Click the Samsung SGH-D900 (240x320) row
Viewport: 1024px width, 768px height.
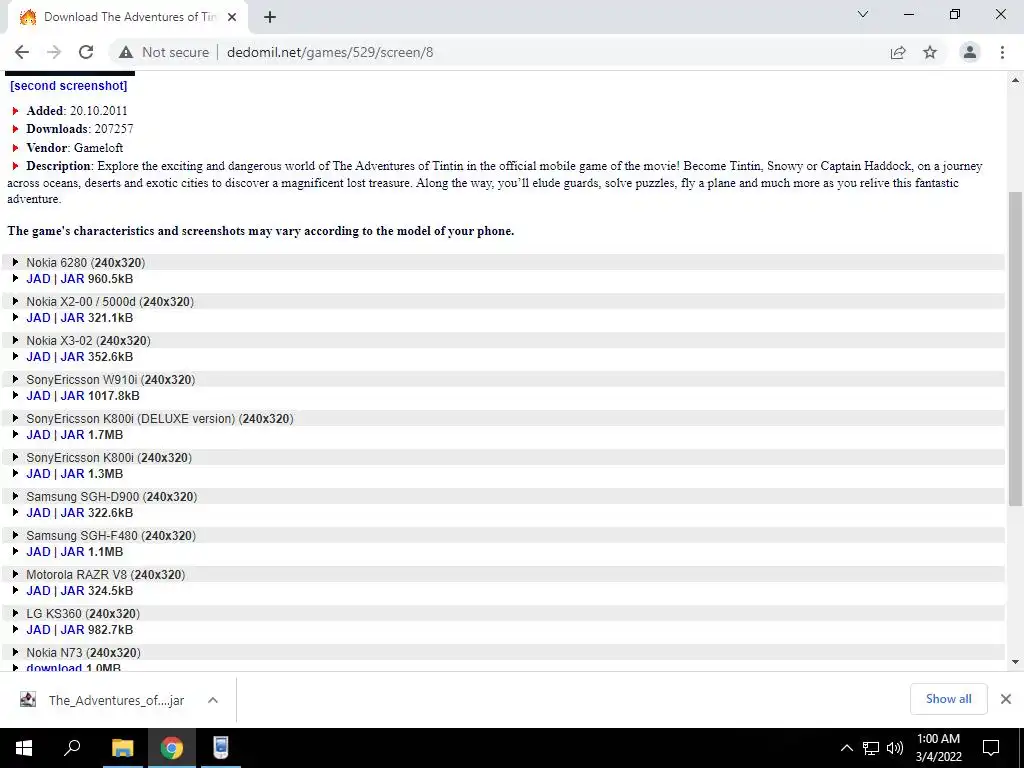coord(503,496)
